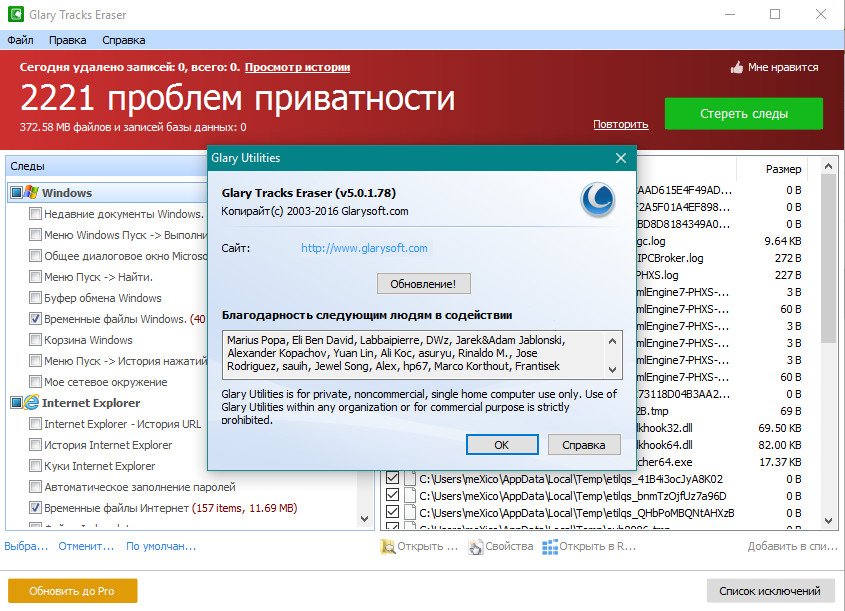This screenshot has width=845, height=611.
Task: Click the dialog's 'Справка' button
Action: click(x=584, y=445)
